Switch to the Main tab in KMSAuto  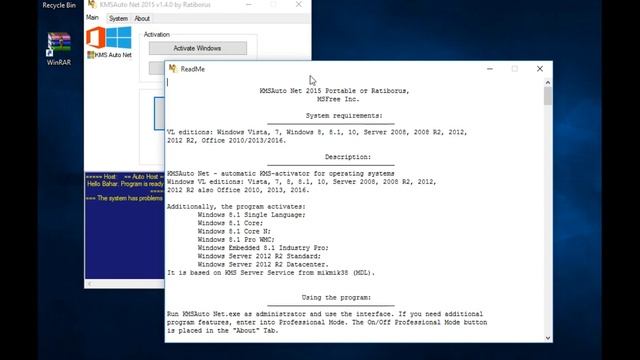[x=92, y=18]
